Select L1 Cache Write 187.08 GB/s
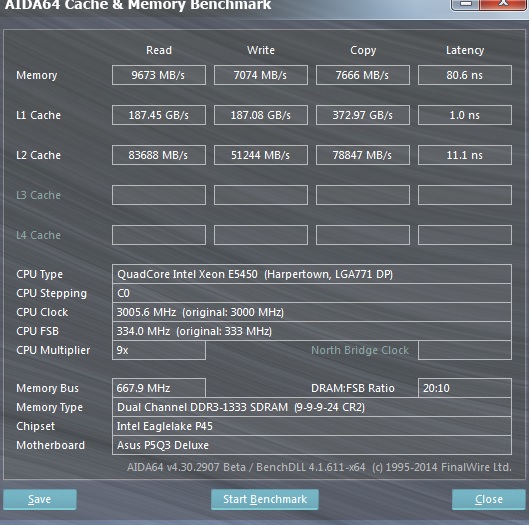This screenshot has width=529, height=525. (261, 115)
